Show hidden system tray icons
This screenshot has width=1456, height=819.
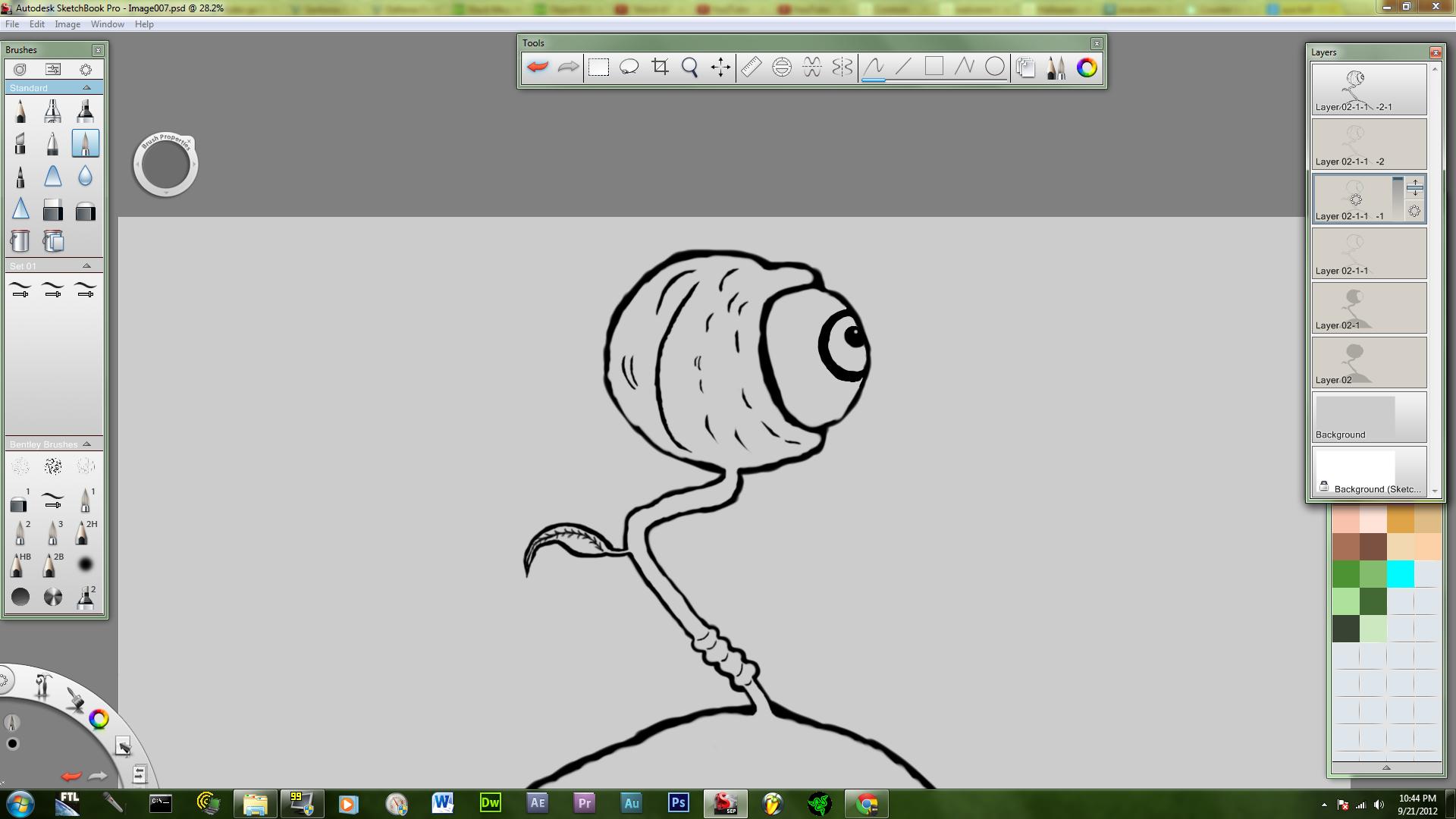click(1324, 805)
